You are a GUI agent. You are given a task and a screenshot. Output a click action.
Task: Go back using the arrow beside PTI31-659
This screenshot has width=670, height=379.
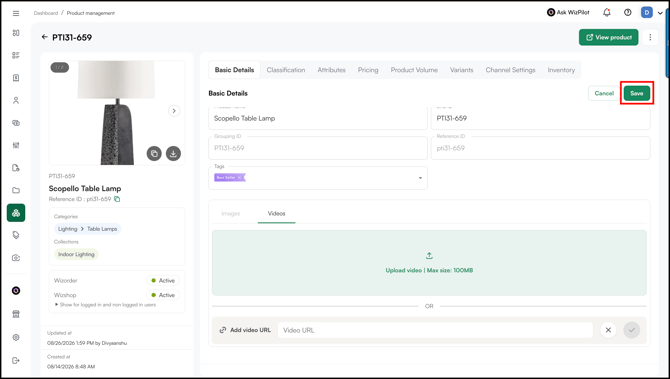coord(44,37)
